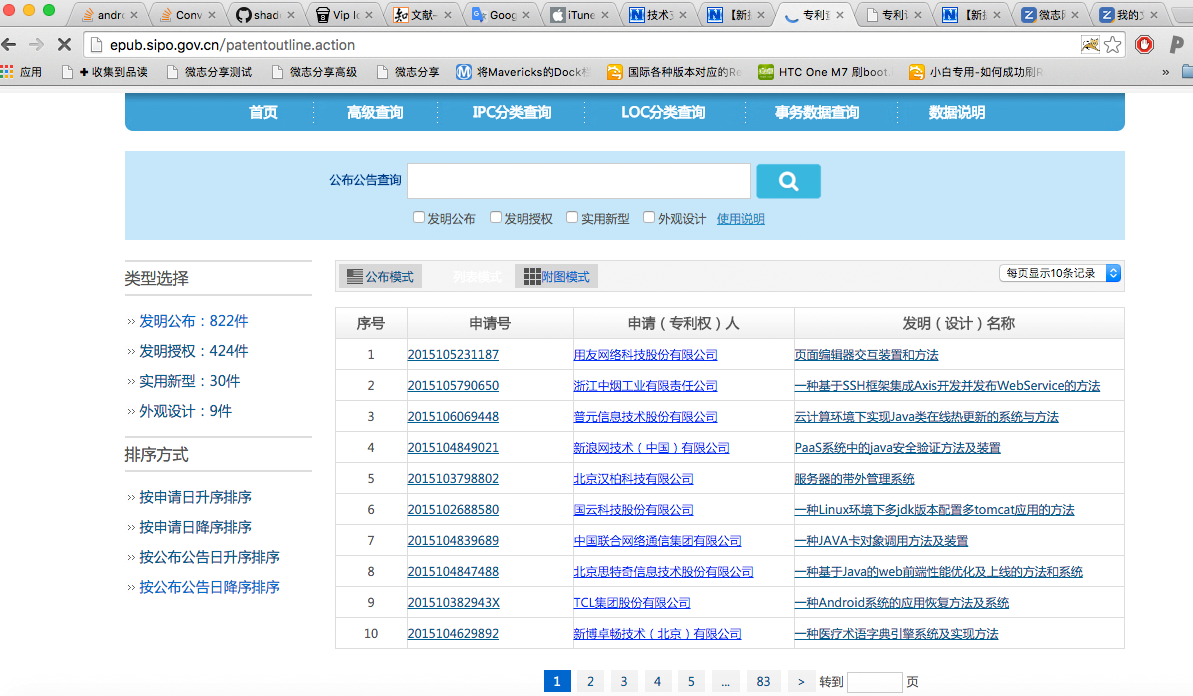Filter by 外观设计：9件
This screenshot has width=1193, height=696.
coord(185,411)
